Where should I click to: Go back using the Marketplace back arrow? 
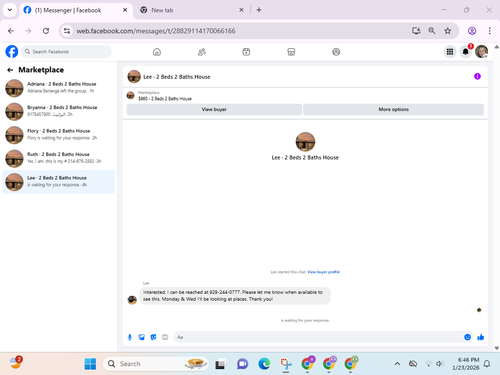(10, 70)
